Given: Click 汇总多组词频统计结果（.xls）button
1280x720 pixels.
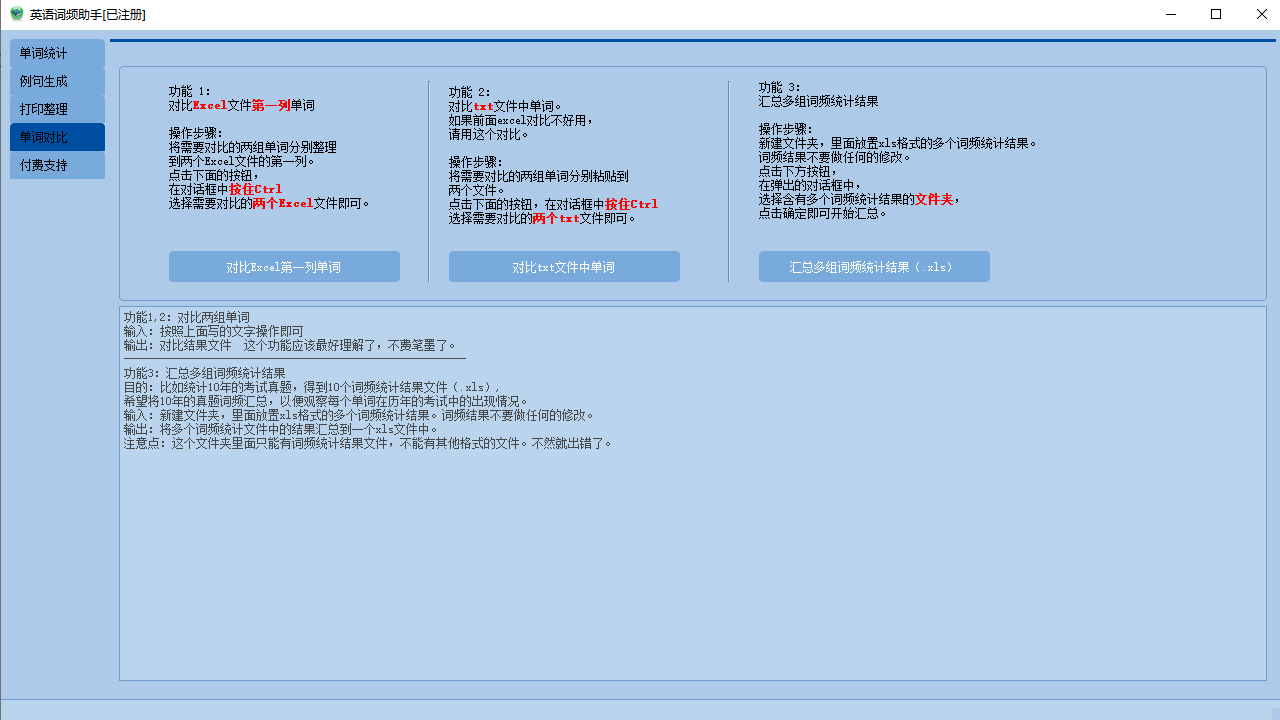Looking at the screenshot, I should pos(874,266).
